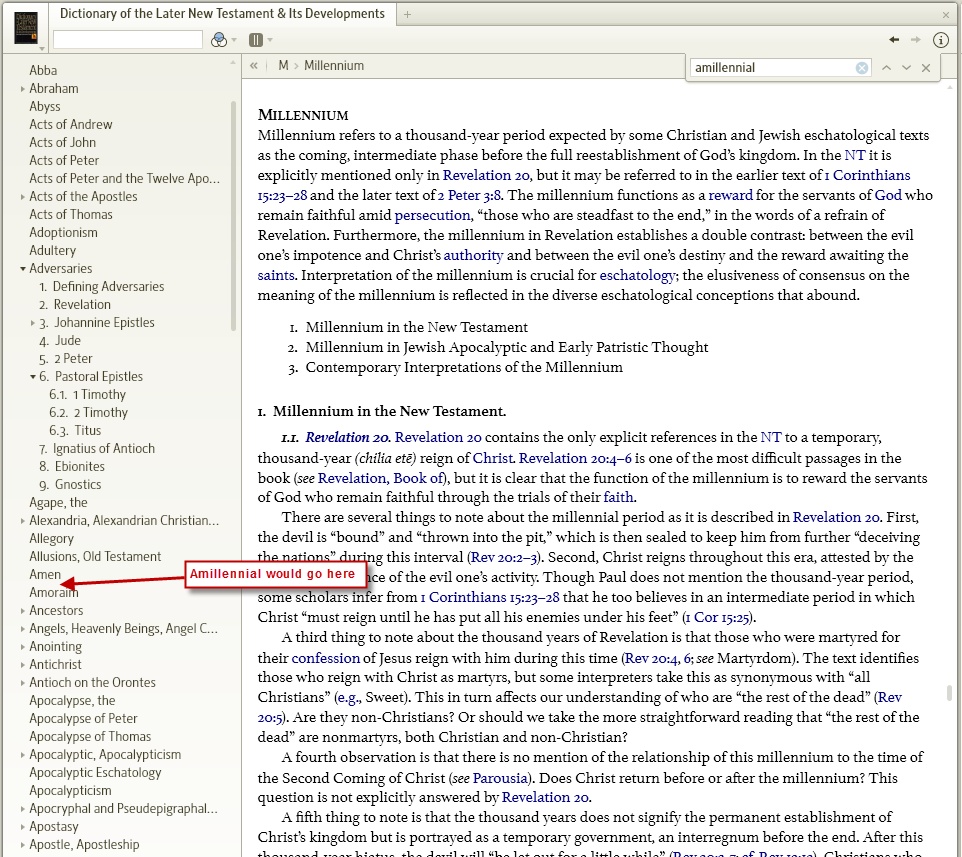Click the book cover resource icon
962x857 pixels.
coord(26,28)
